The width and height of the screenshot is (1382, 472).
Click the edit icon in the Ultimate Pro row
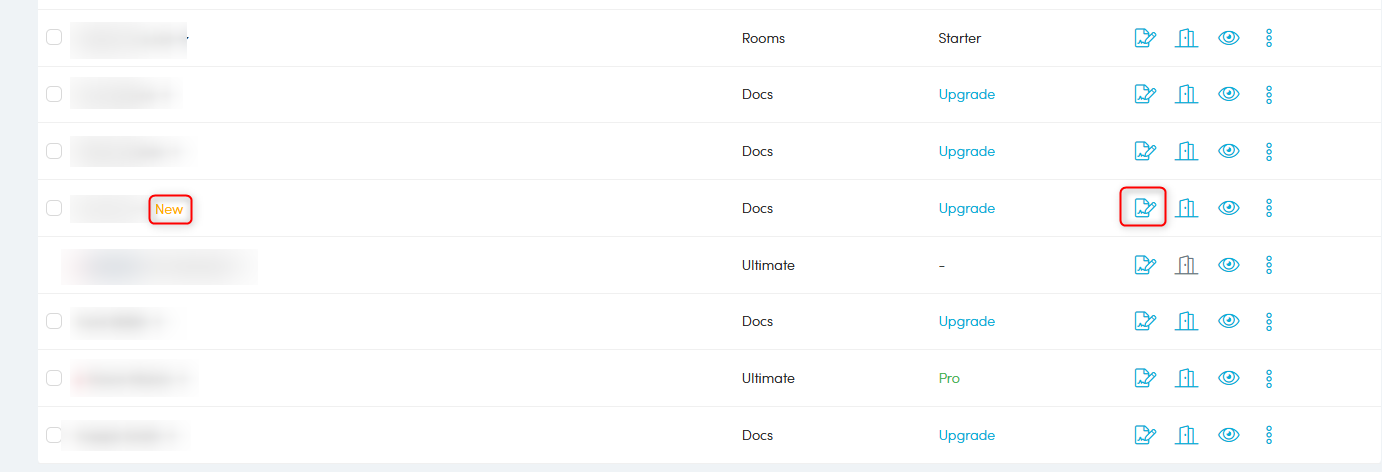(x=1145, y=378)
